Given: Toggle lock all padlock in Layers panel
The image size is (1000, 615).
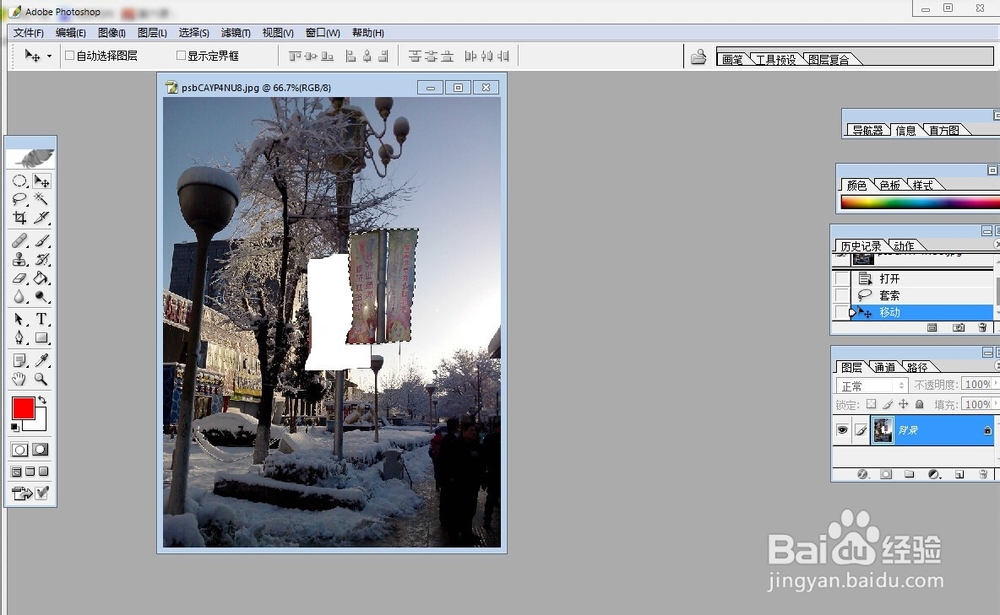Looking at the screenshot, I should point(919,404).
